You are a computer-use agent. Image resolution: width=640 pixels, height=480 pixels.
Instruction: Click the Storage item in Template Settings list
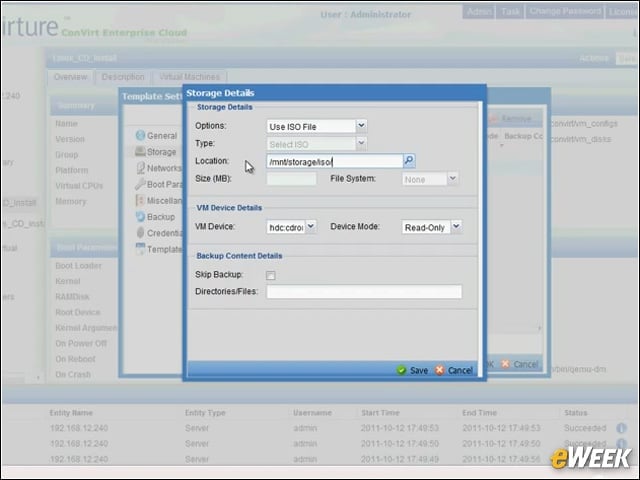pyautogui.click(x=156, y=152)
